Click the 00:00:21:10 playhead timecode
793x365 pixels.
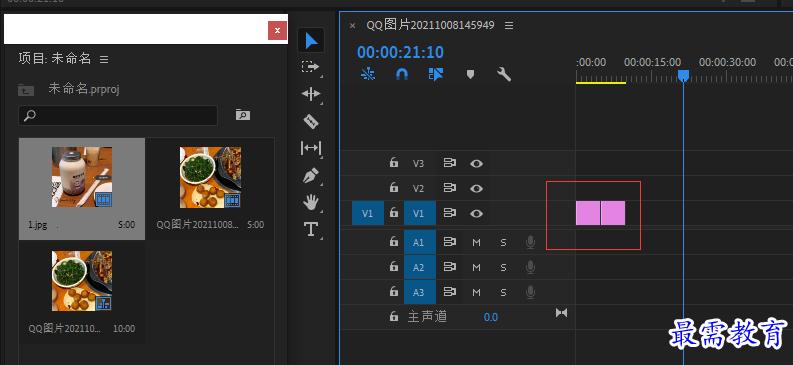click(400, 52)
